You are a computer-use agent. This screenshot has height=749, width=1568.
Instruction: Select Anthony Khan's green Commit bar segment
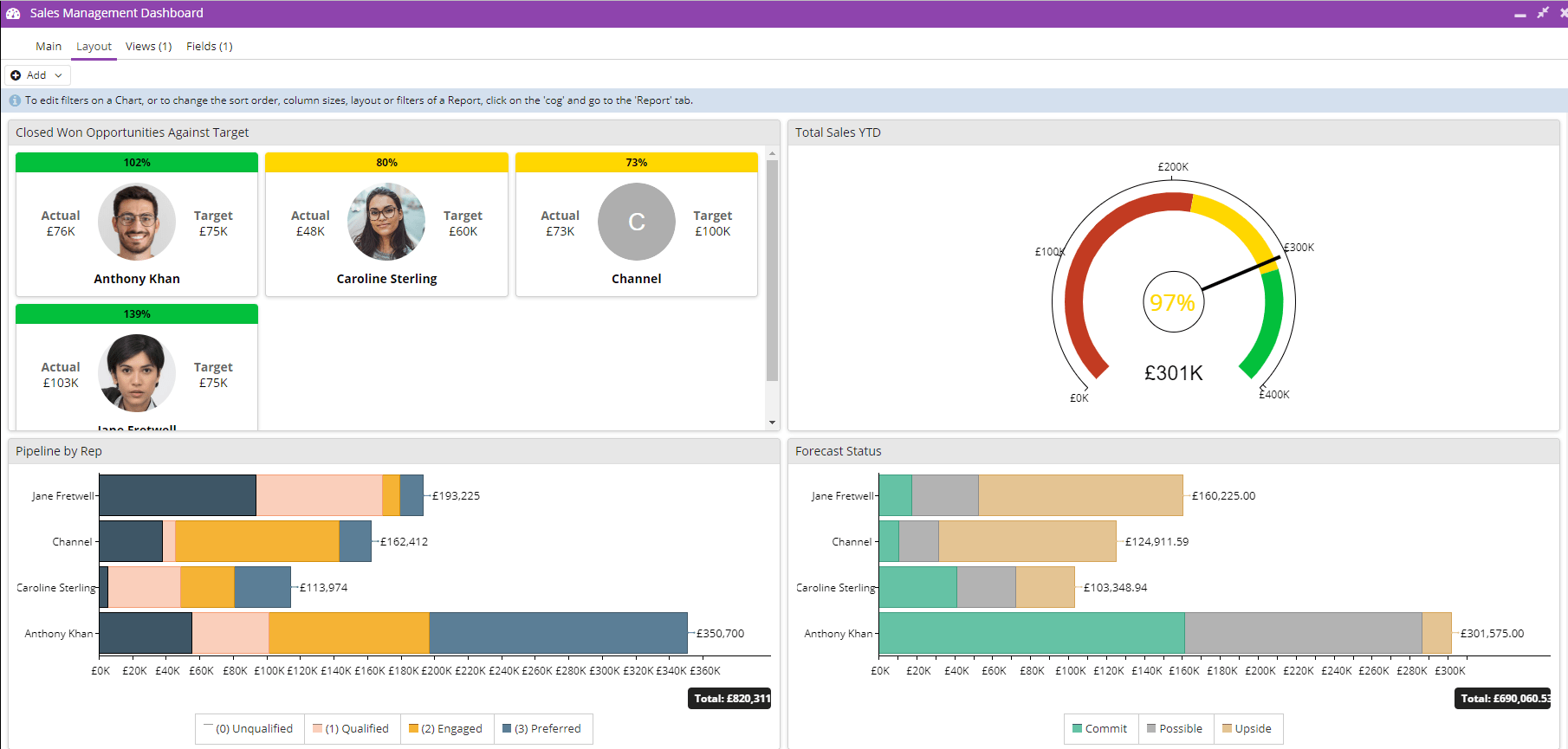tap(1031, 633)
